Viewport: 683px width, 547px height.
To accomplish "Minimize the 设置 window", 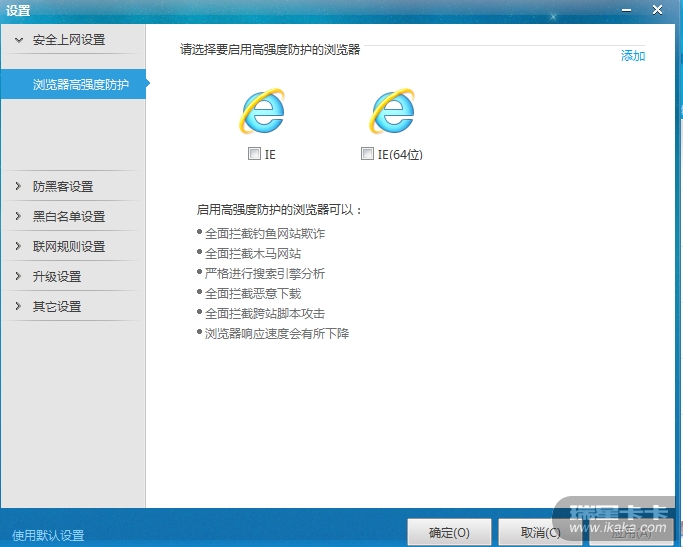I will [x=627, y=10].
